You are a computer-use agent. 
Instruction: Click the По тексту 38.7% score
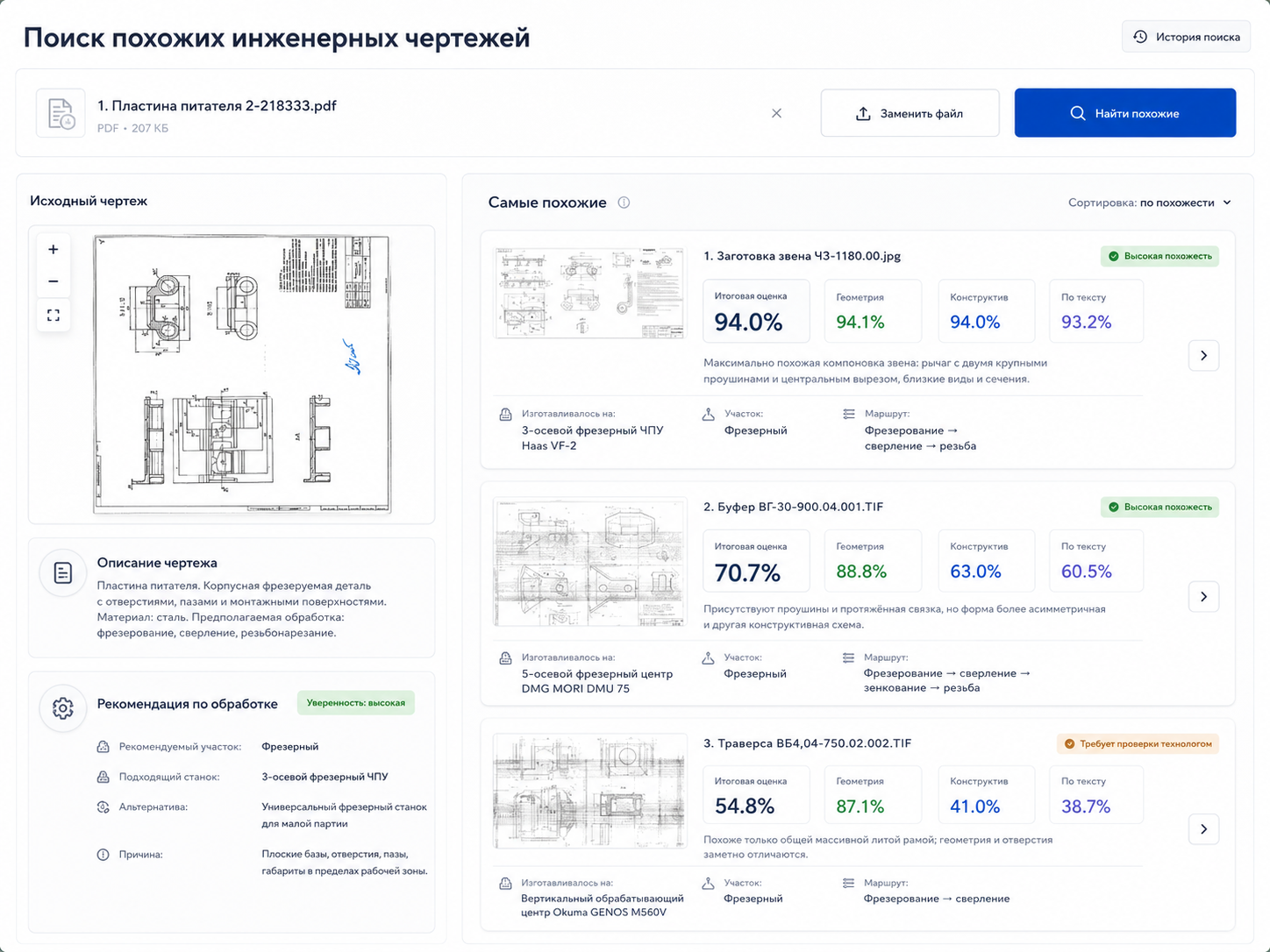tap(1096, 795)
